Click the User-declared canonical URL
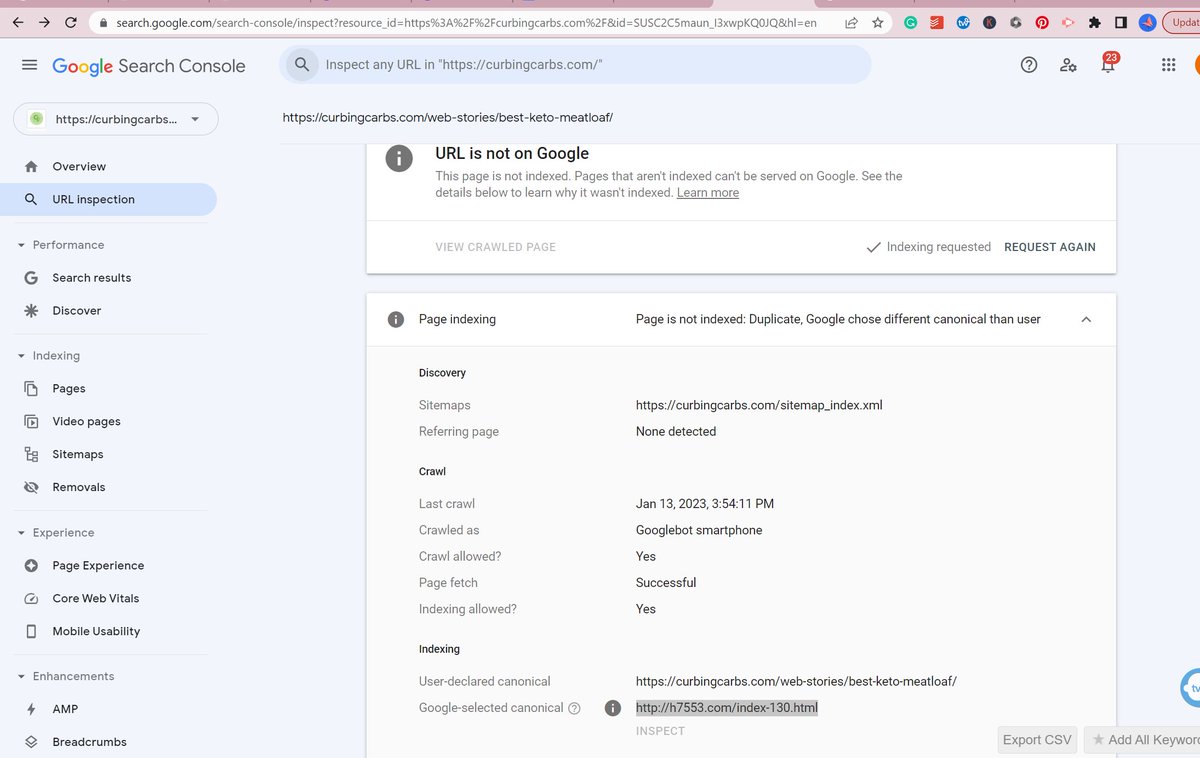Viewport: 1200px width, 758px height. coord(796,681)
